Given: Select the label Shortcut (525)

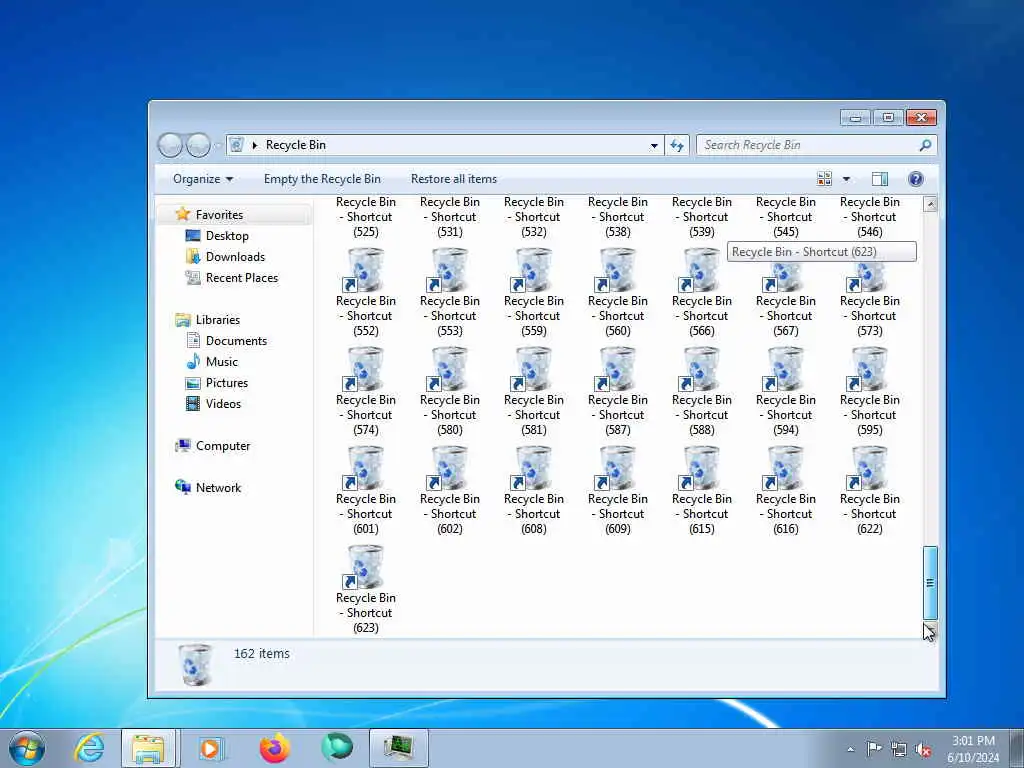Looking at the screenshot, I should 365,217.
